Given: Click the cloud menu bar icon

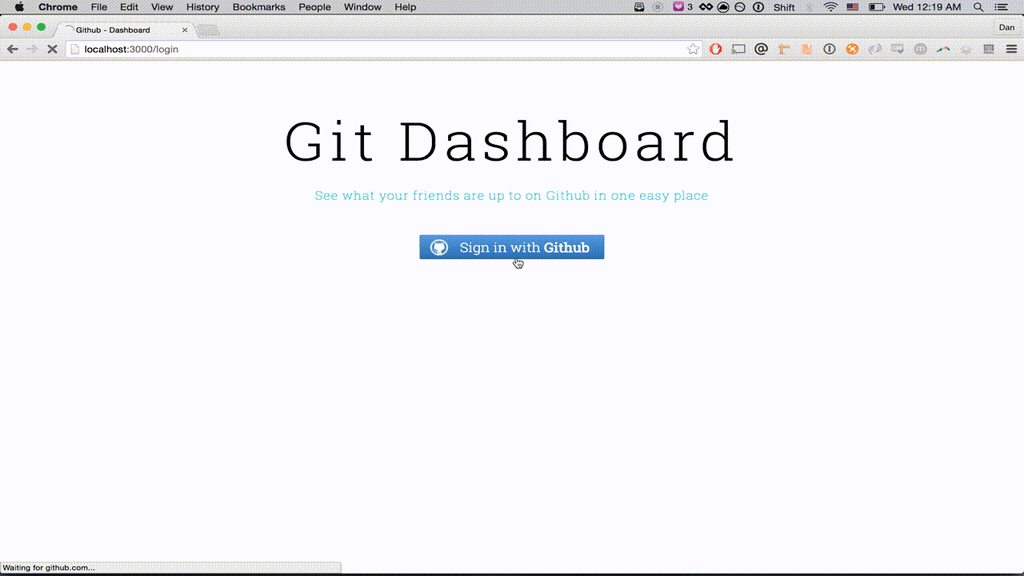Looking at the screenshot, I should tap(723, 7).
